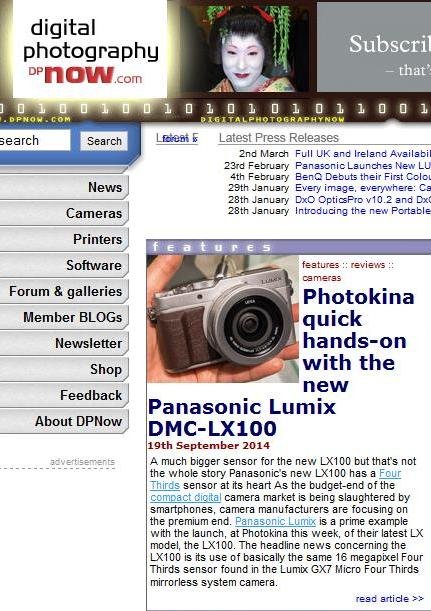Open Every image, everywhere press release
The image size is (431, 611).
pos(363,188)
